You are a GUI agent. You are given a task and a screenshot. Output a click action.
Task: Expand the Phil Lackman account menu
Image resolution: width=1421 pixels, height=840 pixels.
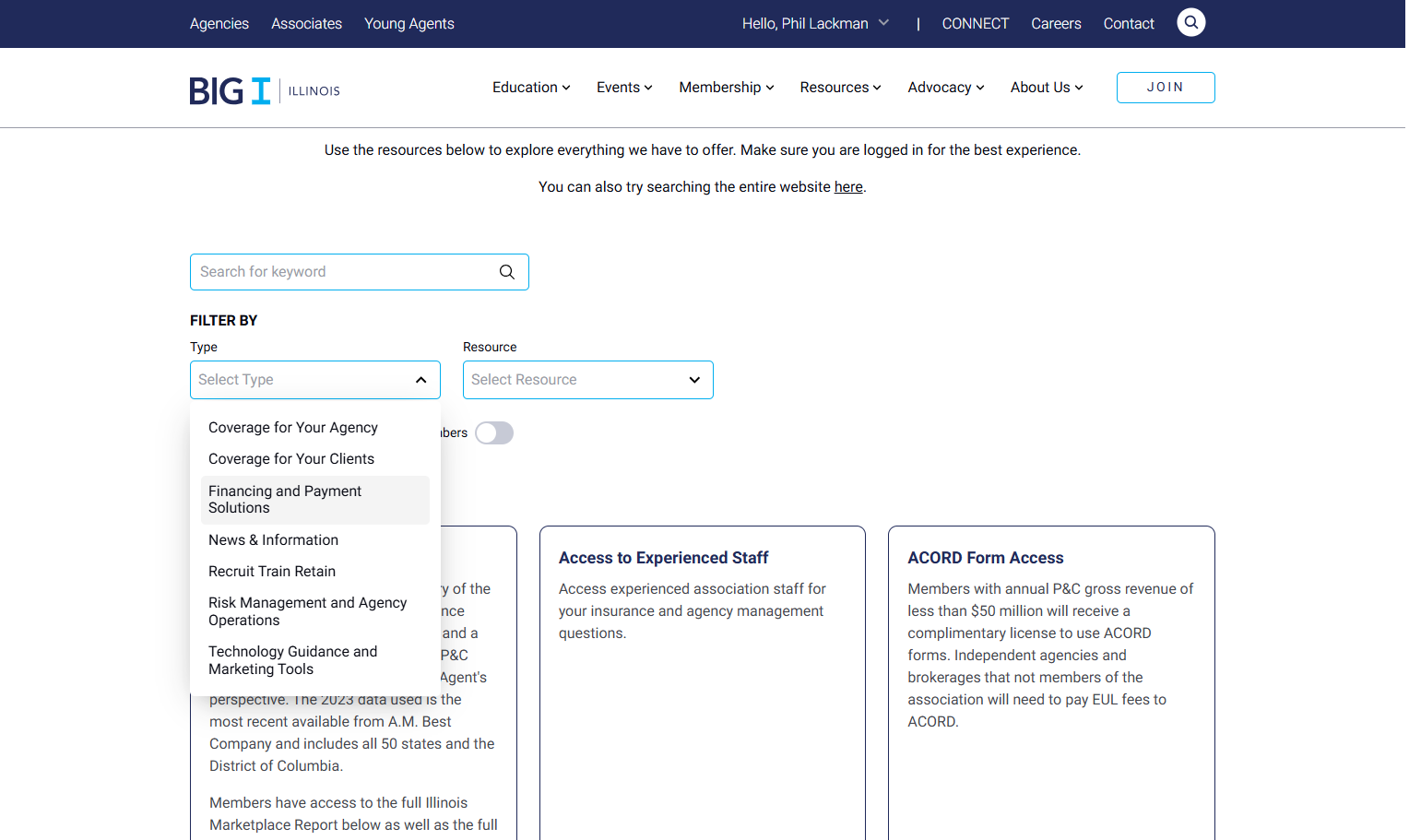815,23
